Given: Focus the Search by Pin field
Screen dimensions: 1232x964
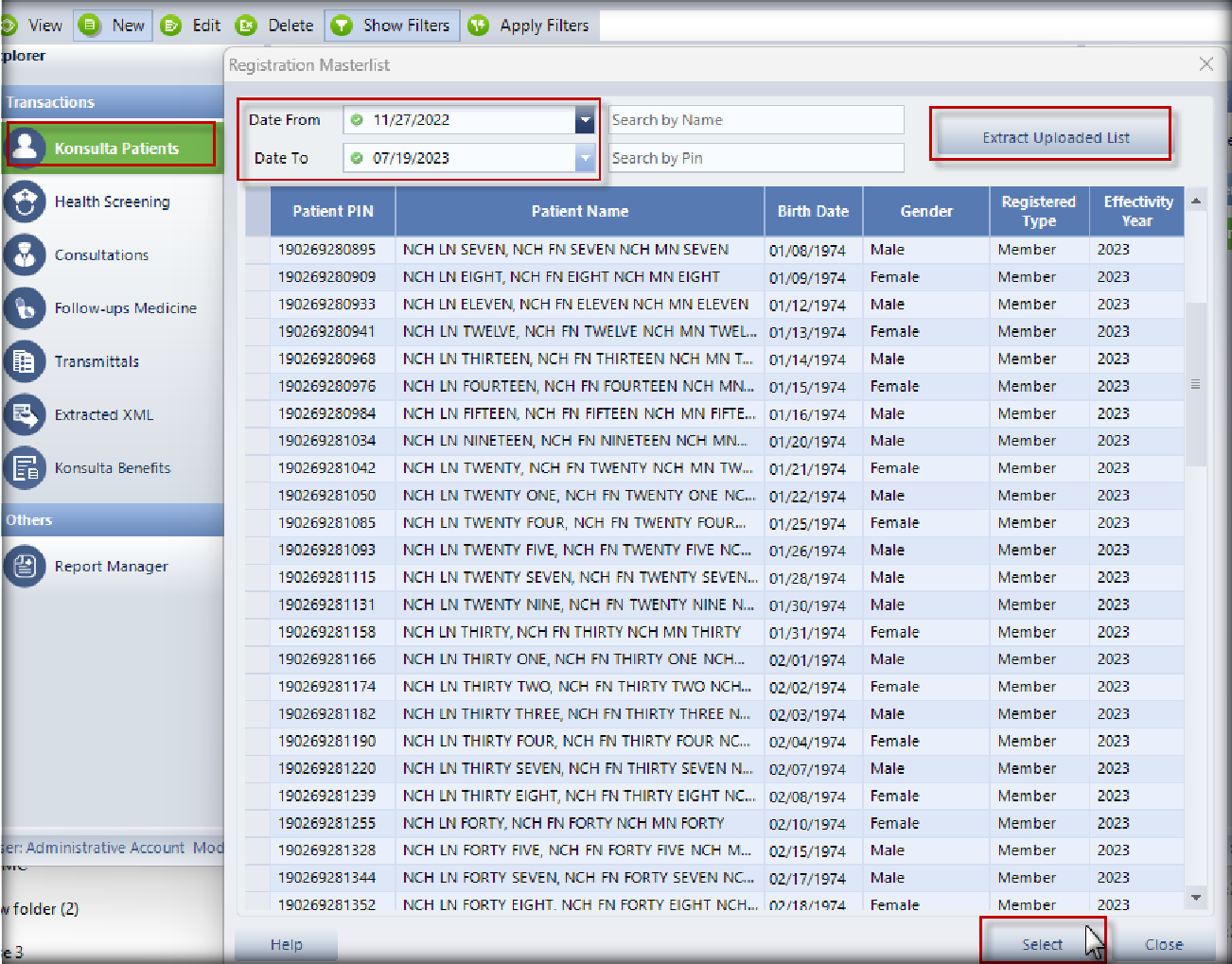Looking at the screenshot, I should point(755,158).
